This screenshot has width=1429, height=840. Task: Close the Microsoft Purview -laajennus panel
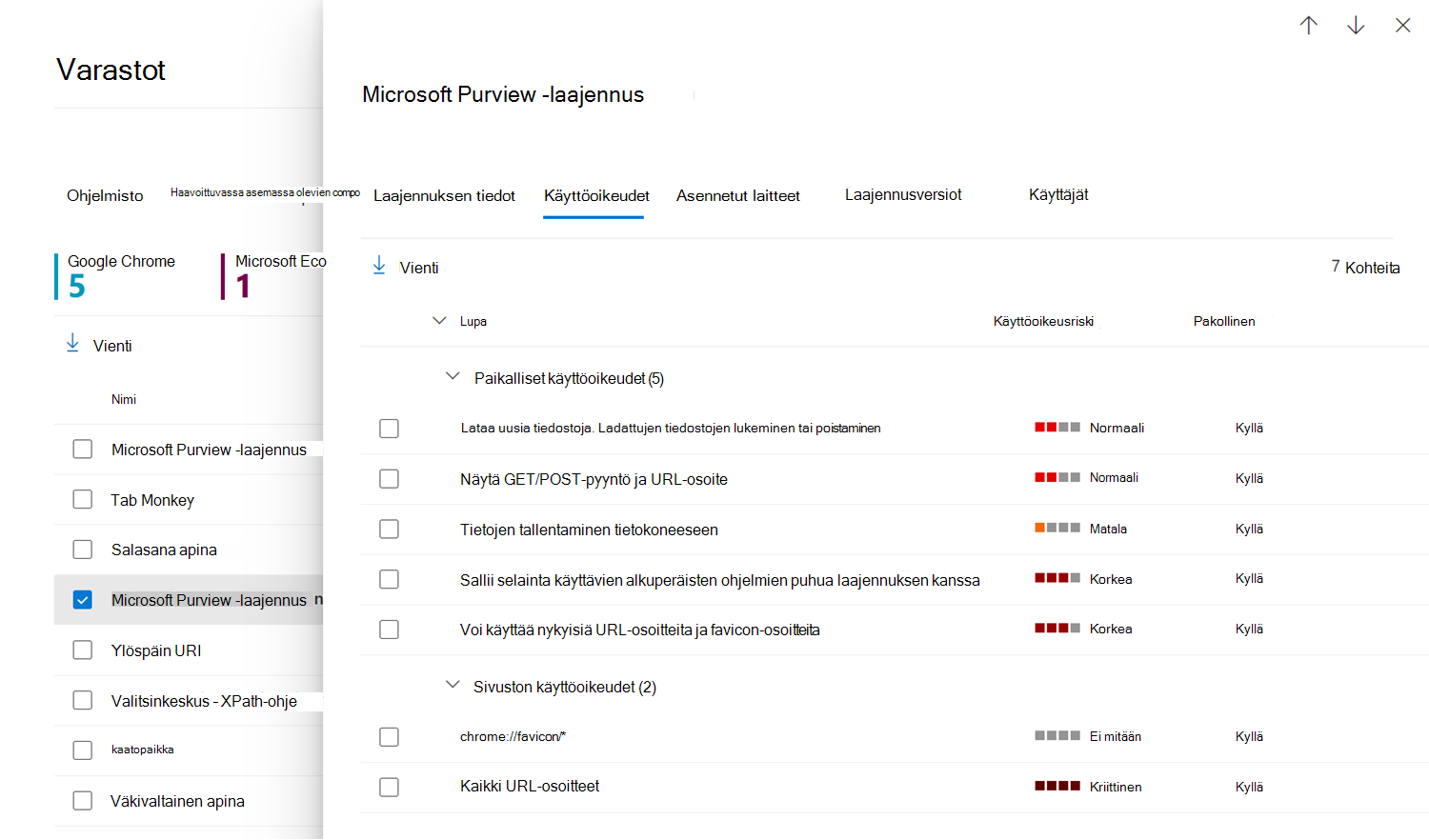(x=1402, y=26)
